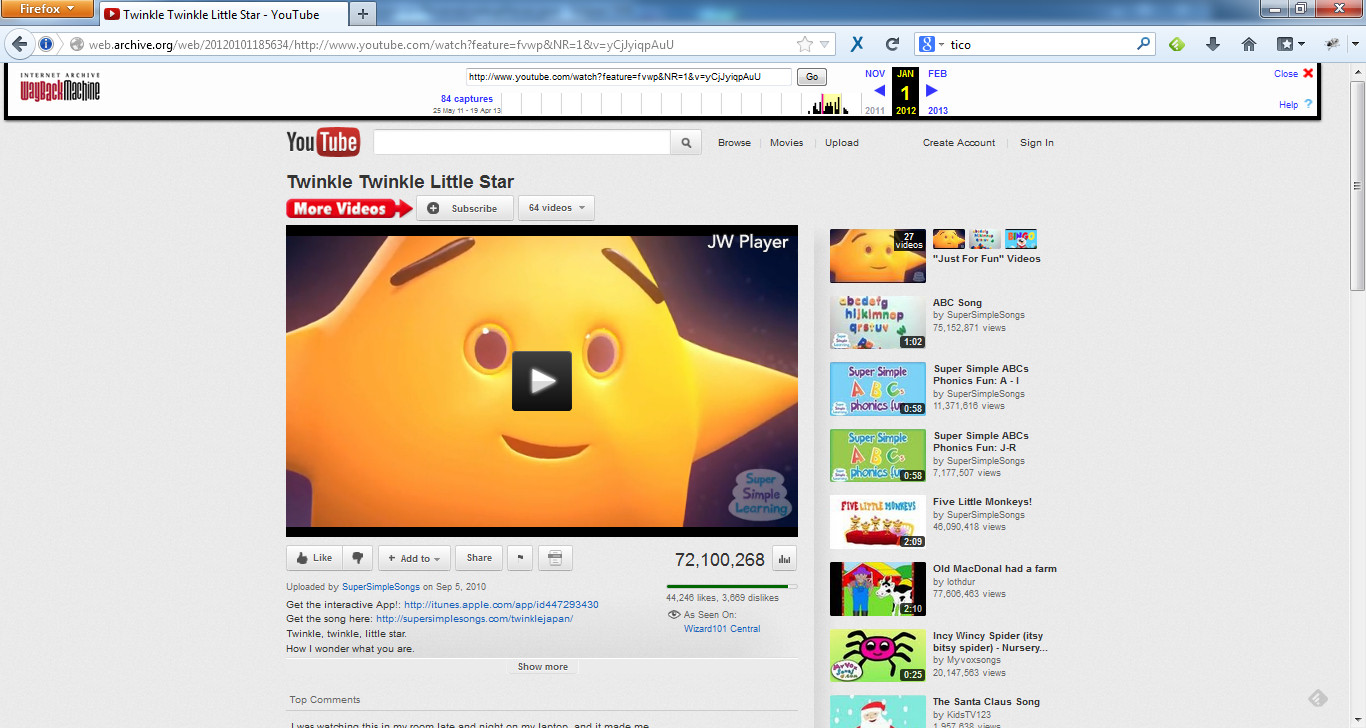Open Super Simple ABCs Phonics Fun J-R thumbnail
1366x728 pixels.
(x=877, y=456)
